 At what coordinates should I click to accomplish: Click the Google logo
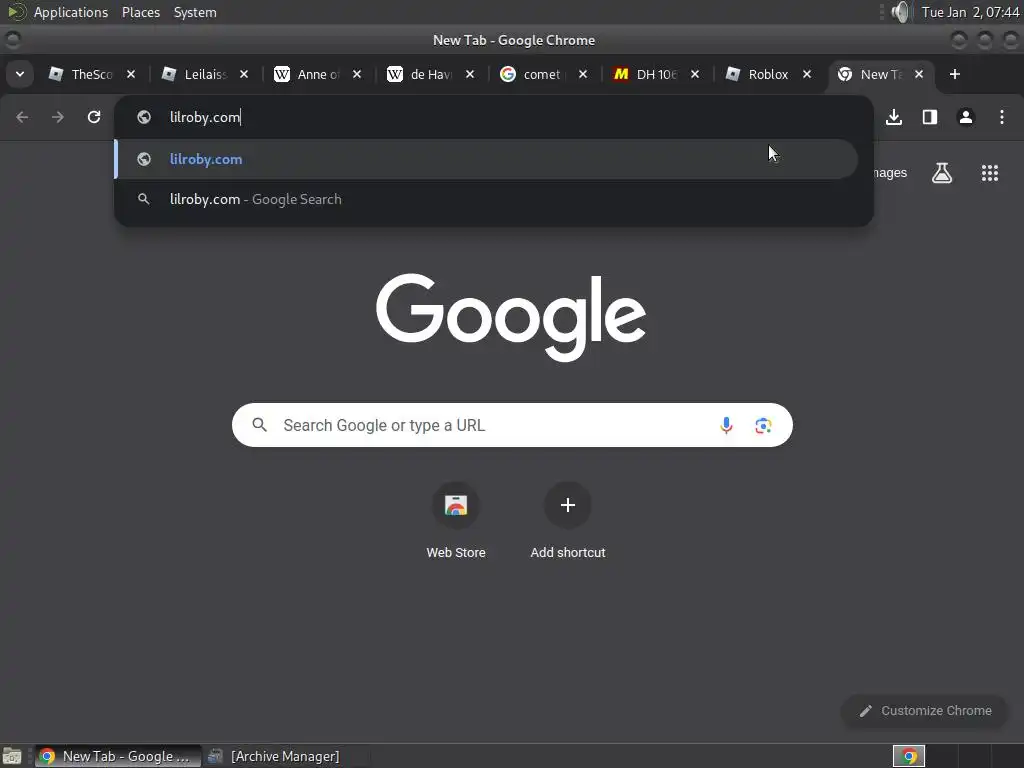click(511, 317)
